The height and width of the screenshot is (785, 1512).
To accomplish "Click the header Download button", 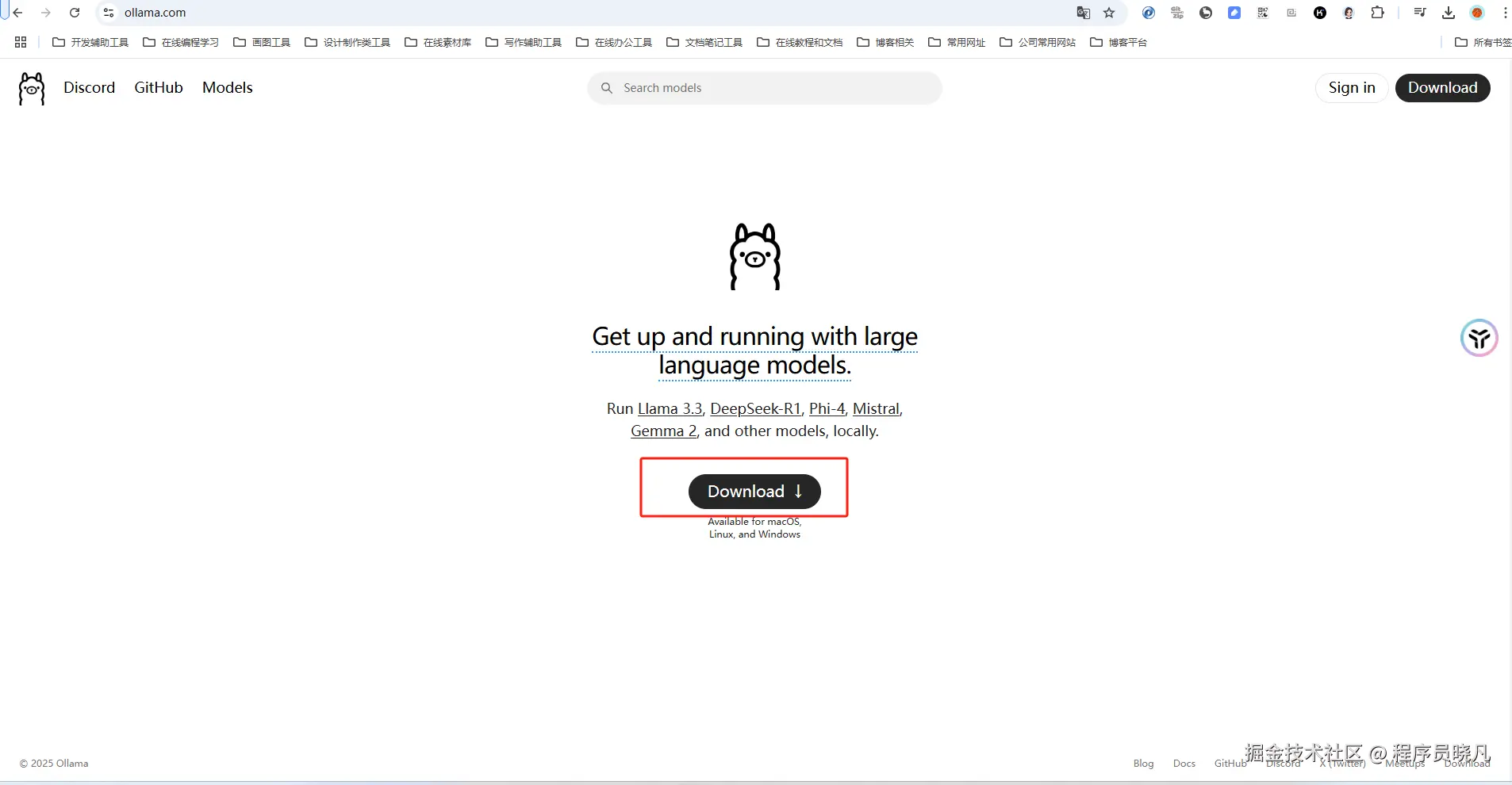I will click(1442, 87).
